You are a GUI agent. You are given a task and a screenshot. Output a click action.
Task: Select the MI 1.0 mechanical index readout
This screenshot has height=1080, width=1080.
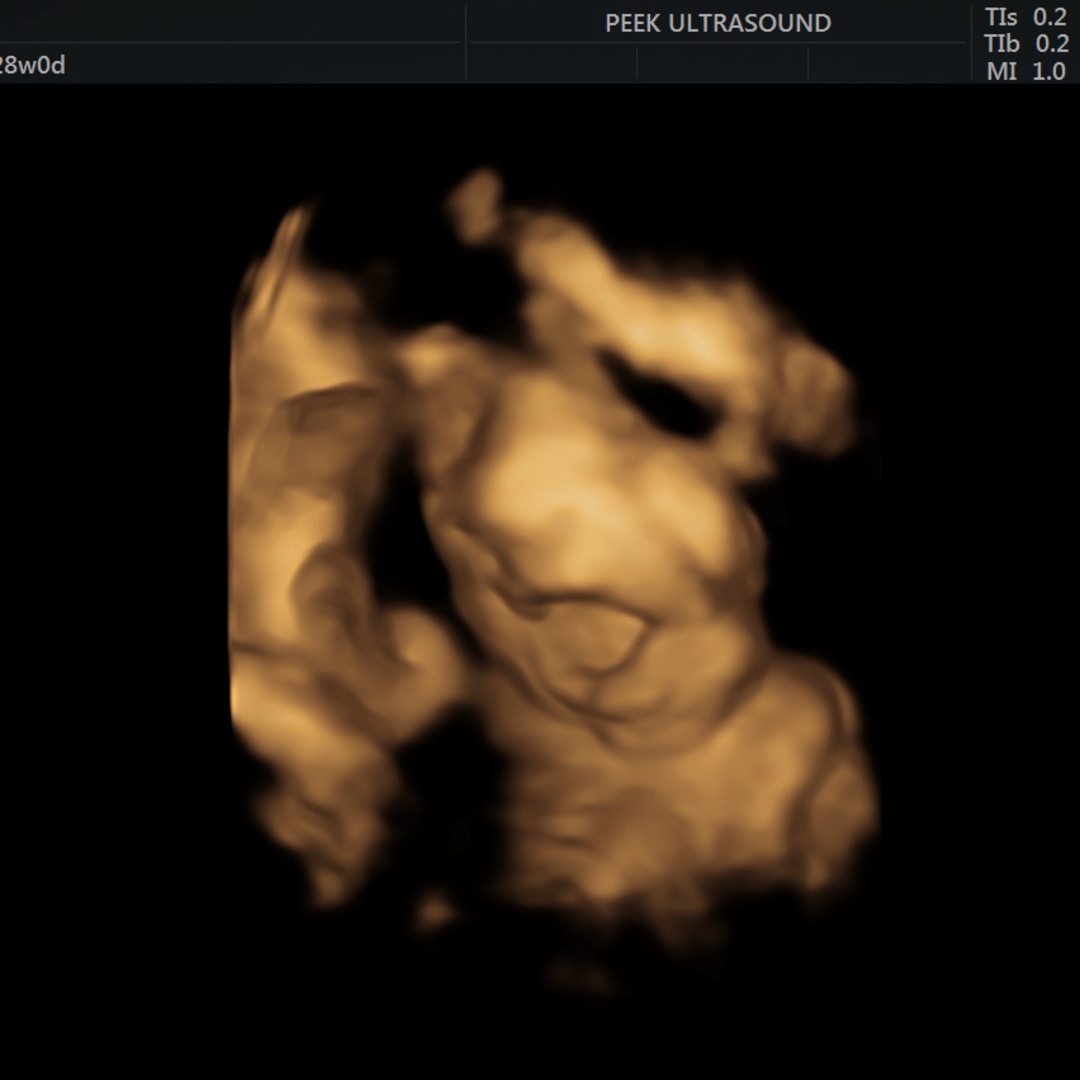coord(1025,71)
